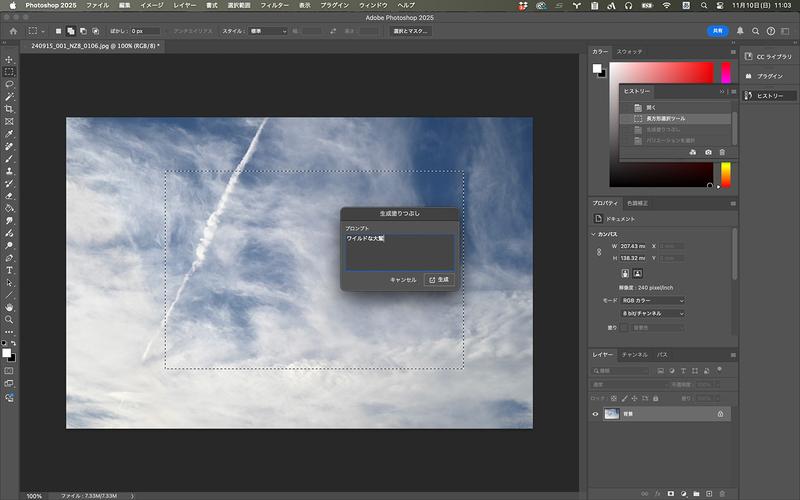Enable the add to selection mode
The width and height of the screenshot is (800, 500).
[72, 31]
